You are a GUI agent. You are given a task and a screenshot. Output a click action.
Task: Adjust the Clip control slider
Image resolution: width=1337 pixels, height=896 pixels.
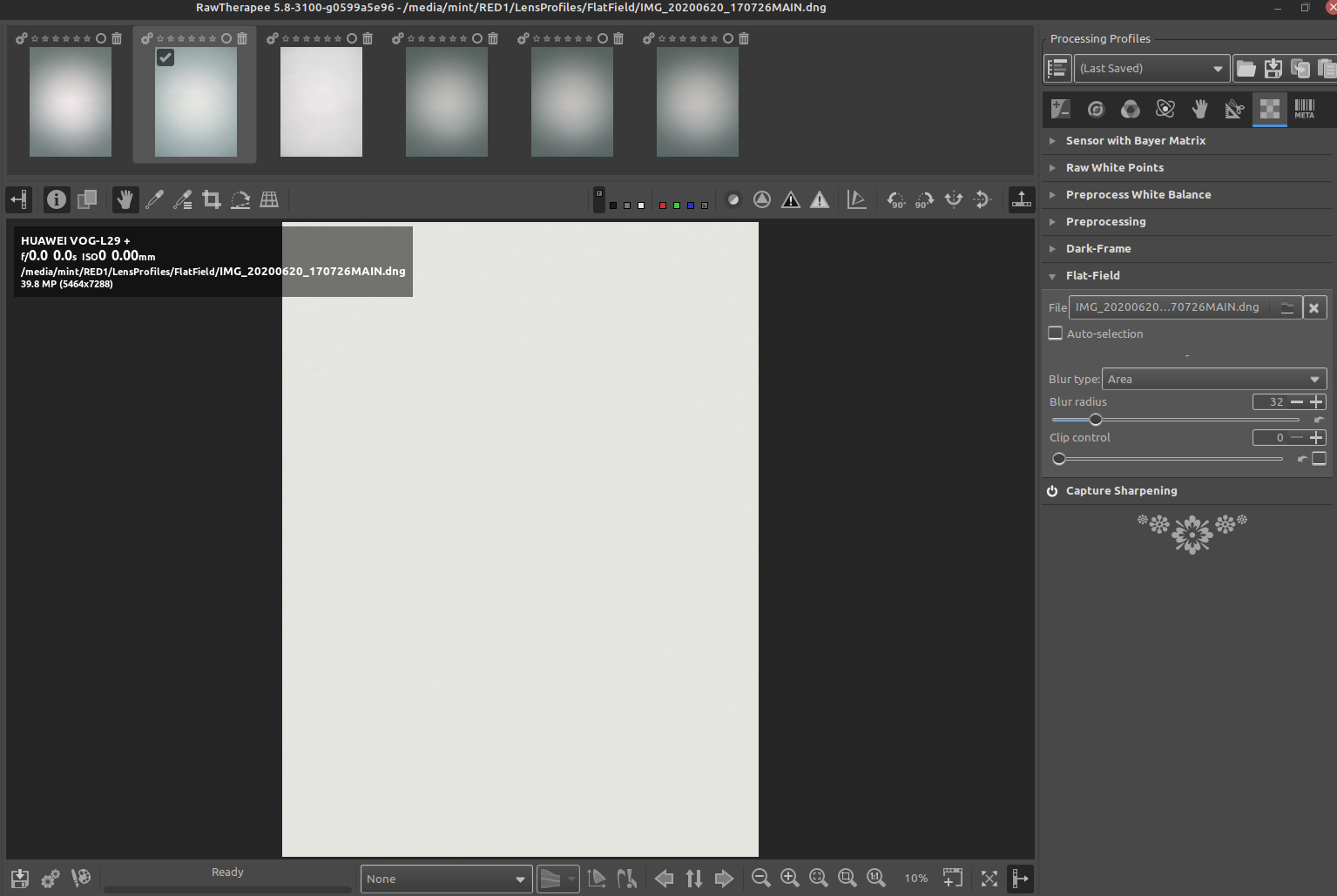click(x=1059, y=459)
